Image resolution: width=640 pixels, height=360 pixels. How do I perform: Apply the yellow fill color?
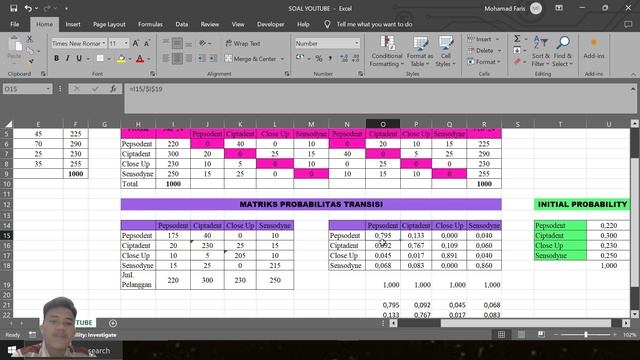click(121, 59)
